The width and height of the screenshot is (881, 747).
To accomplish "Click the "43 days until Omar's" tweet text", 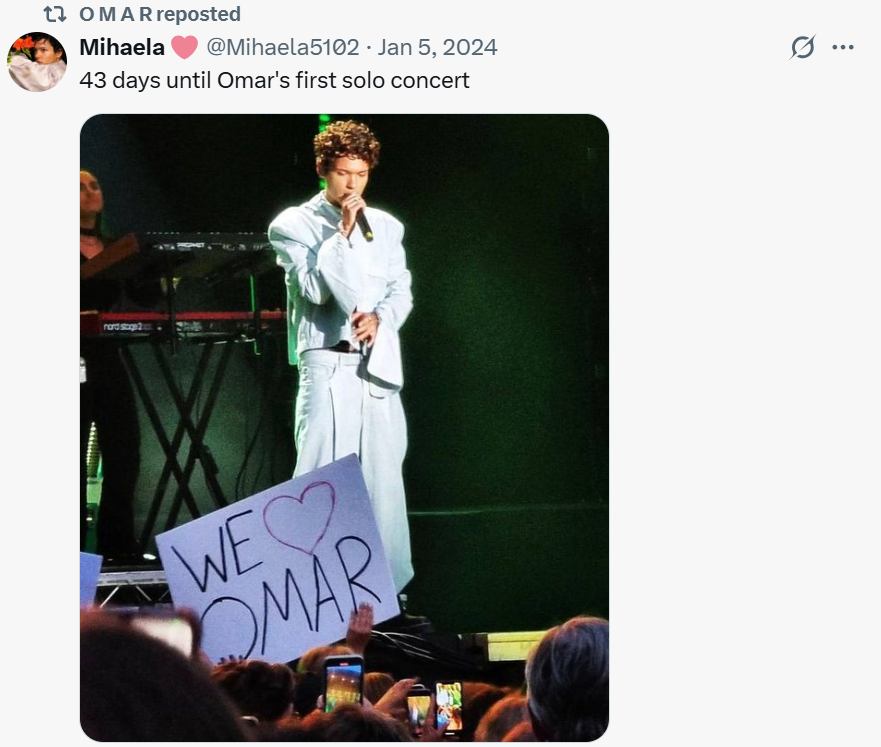I will 274,80.
